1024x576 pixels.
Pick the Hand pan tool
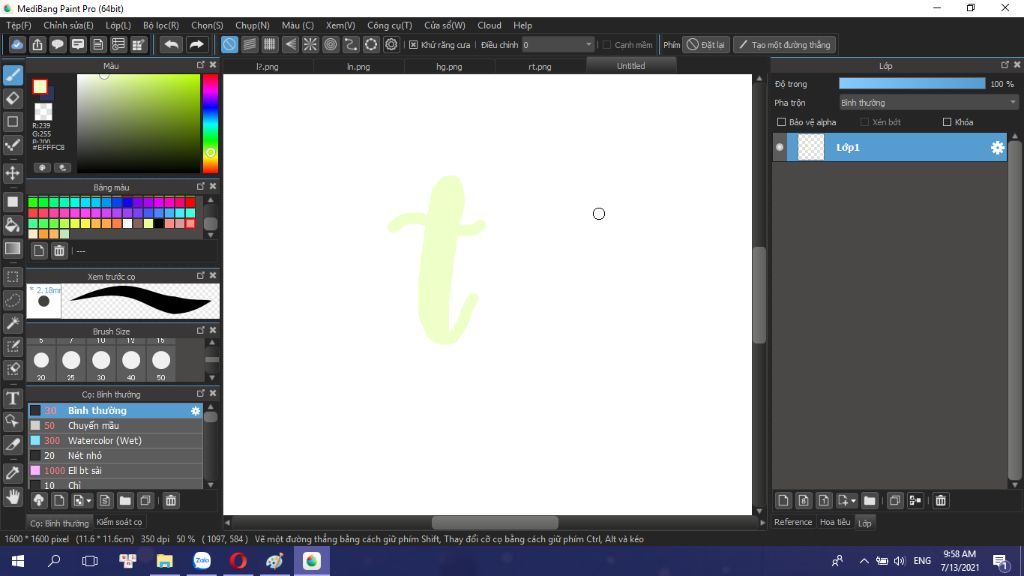coord(12,497)
